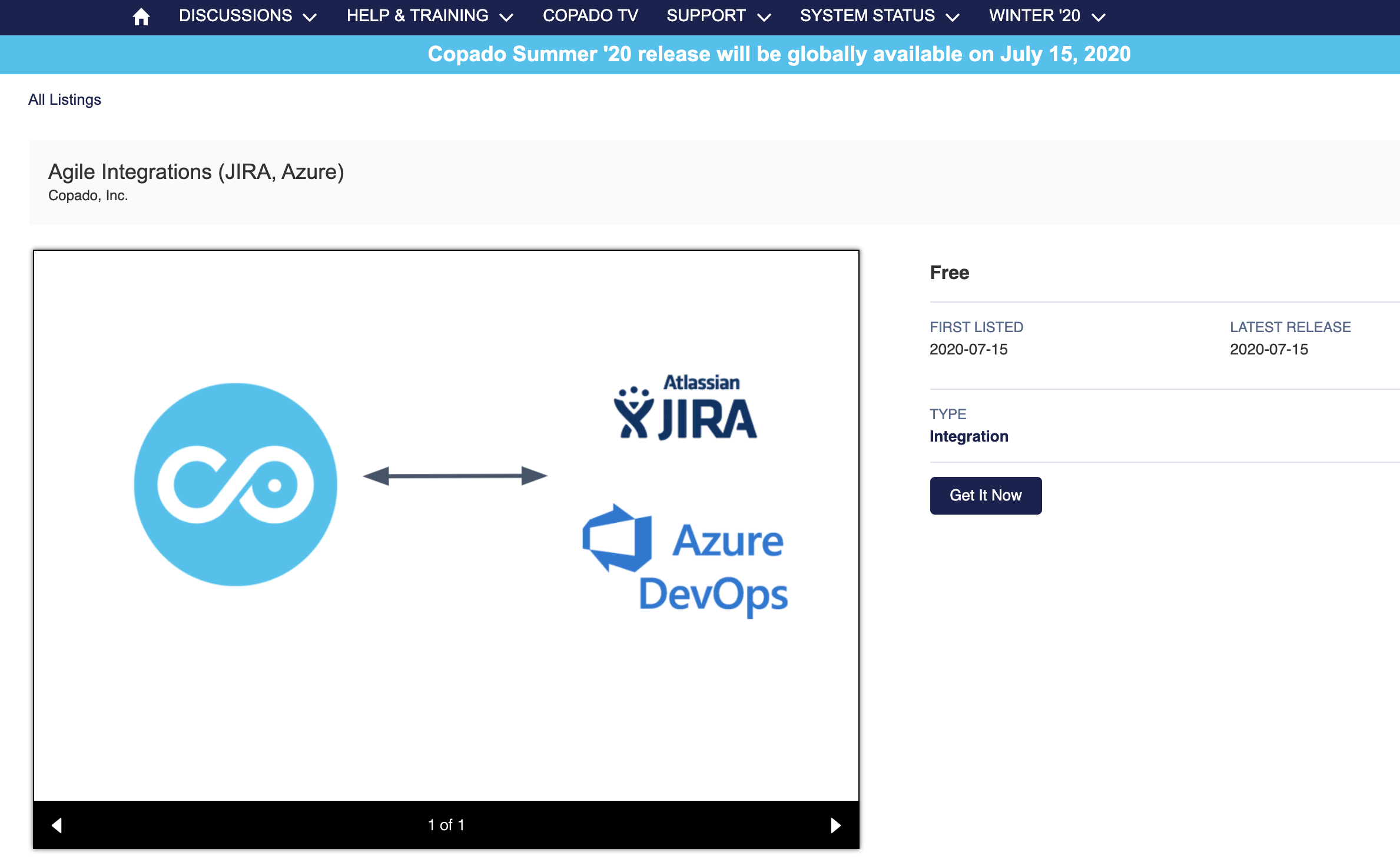Open the Winter '20 menu
This screenshot has width=1400, height=862.
point(1034,15)
